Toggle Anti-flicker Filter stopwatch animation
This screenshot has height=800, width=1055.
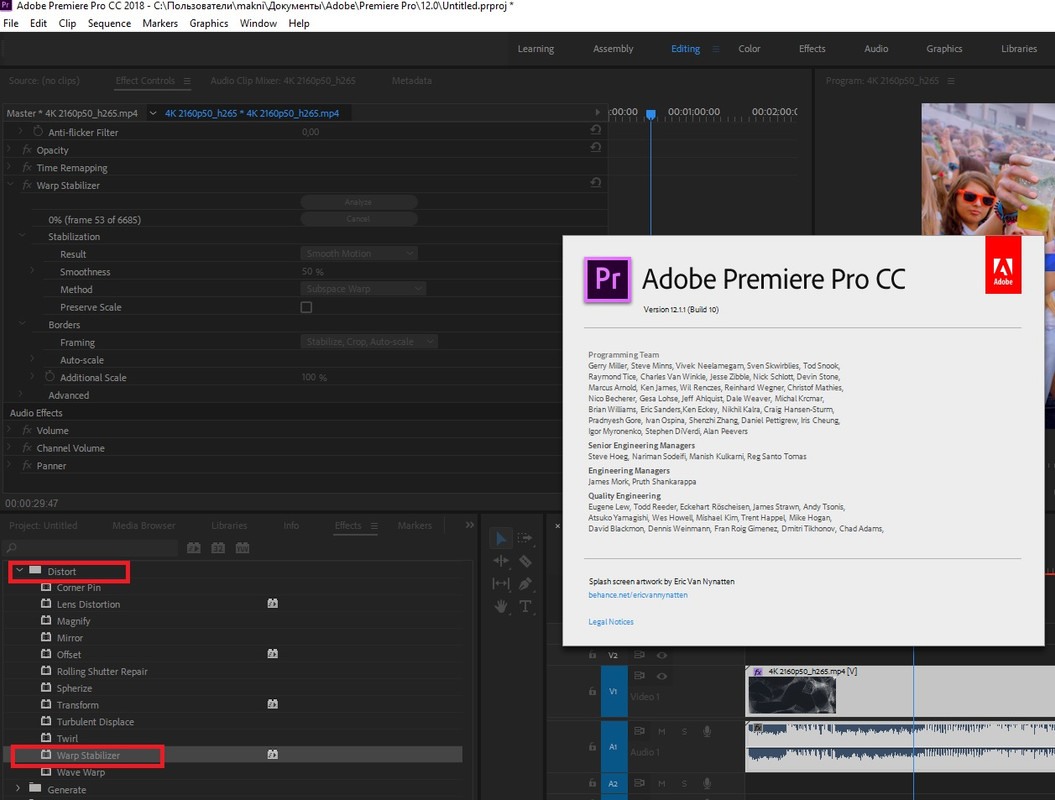(38, 131)
